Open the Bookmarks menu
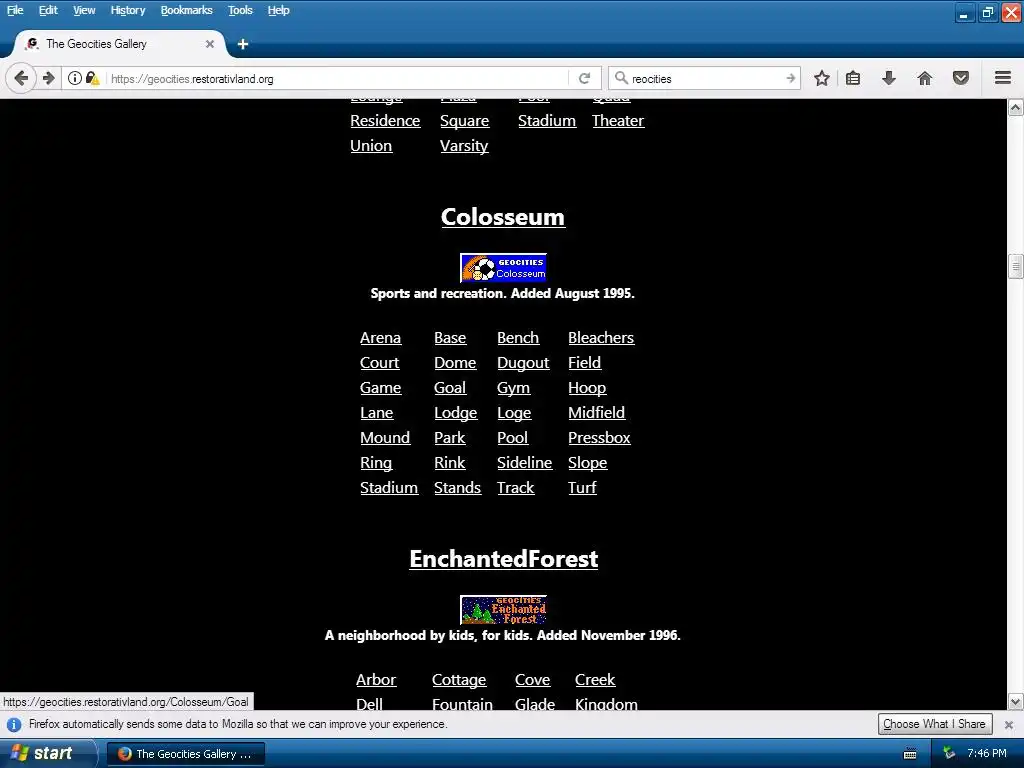The image size is (1024, 768). tap(186, 10)
